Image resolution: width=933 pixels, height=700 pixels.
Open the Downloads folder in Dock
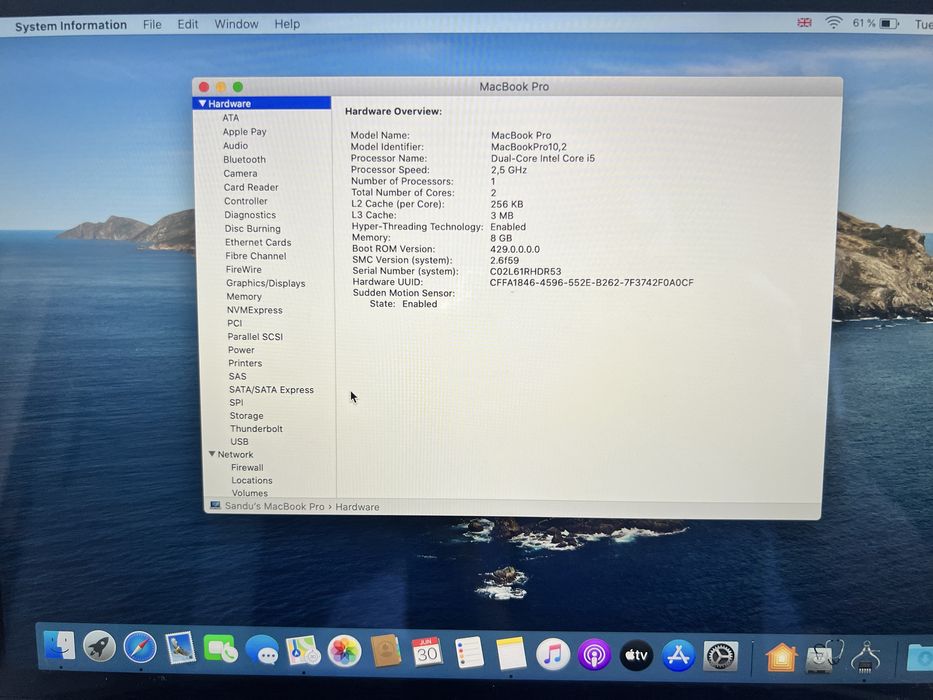tap(919, 658)
